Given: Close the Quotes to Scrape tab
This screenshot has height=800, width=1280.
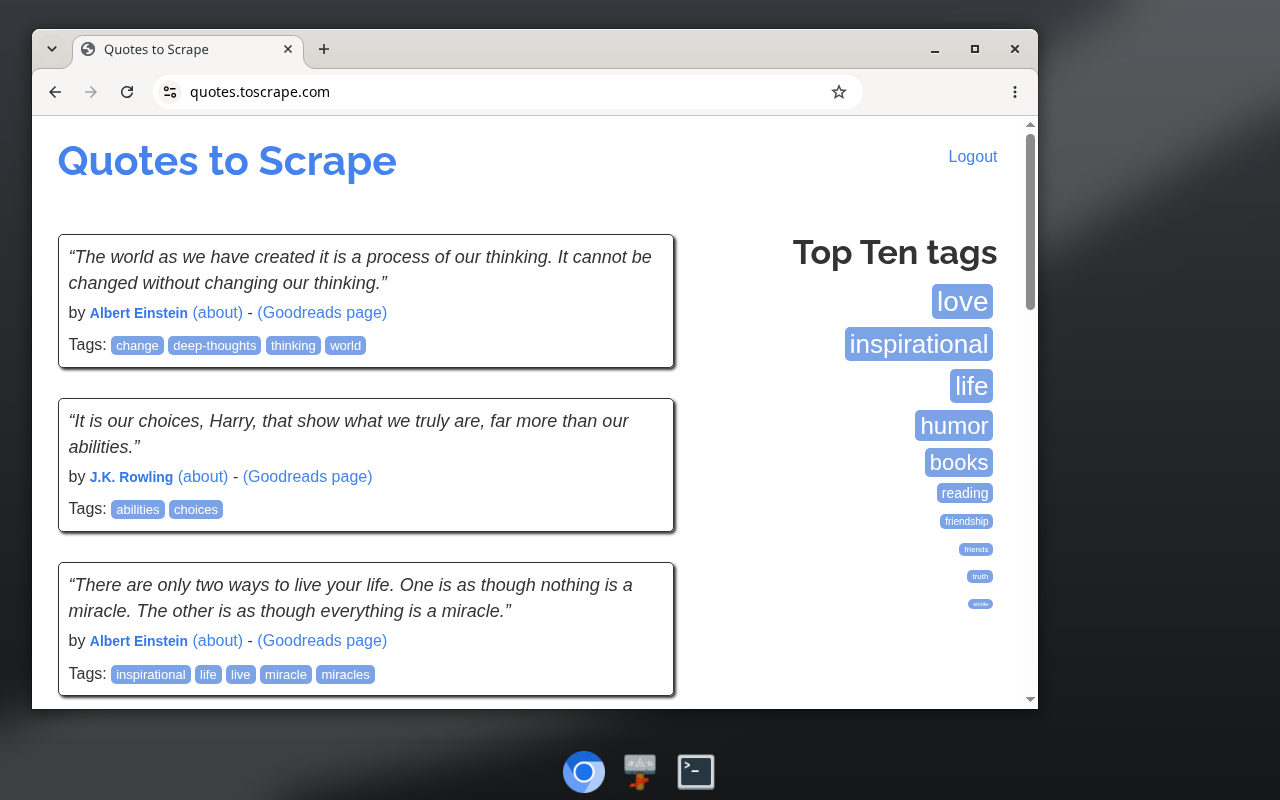Looking at the screenshot, I should 288,49.
